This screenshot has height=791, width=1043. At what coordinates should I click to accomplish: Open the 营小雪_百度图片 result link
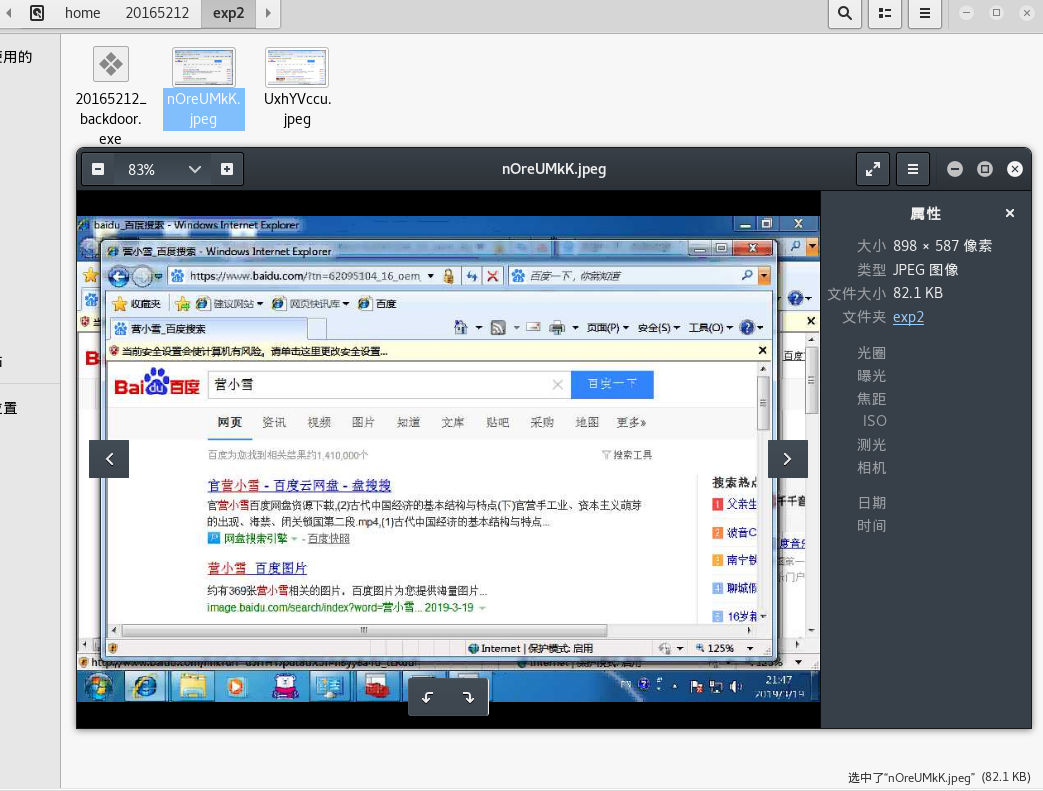pyautogui.click(x=257, y=568)
